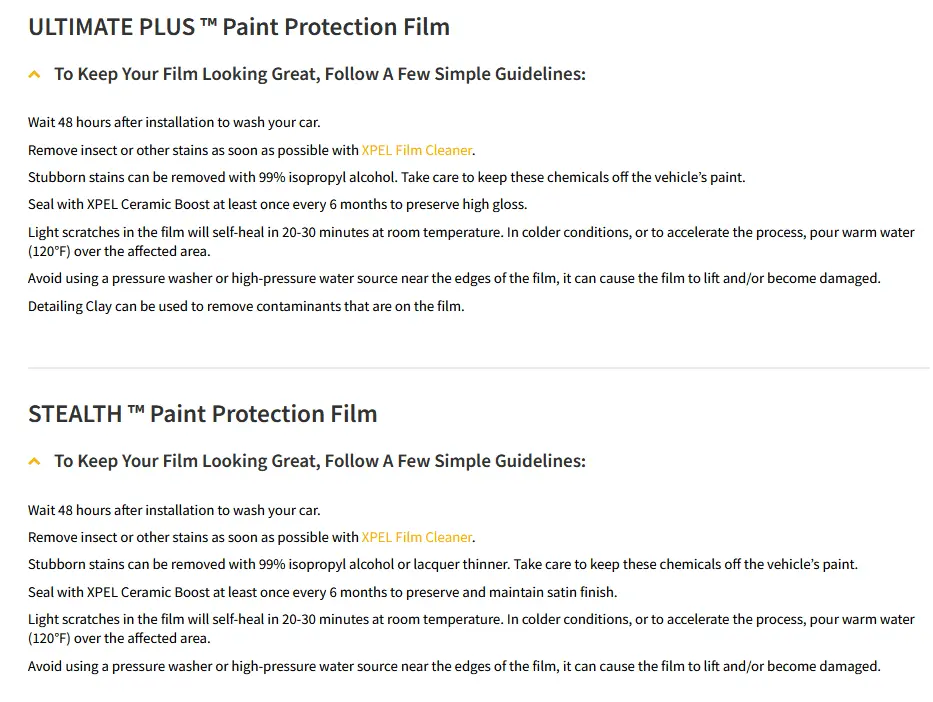
Task: Collapse the STEALTH guidelines chevron
Action: coord(35,462)
